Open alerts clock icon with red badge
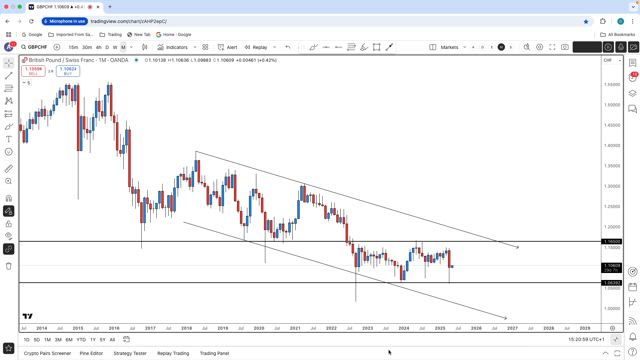640x360 pixels. click(632, 77)
